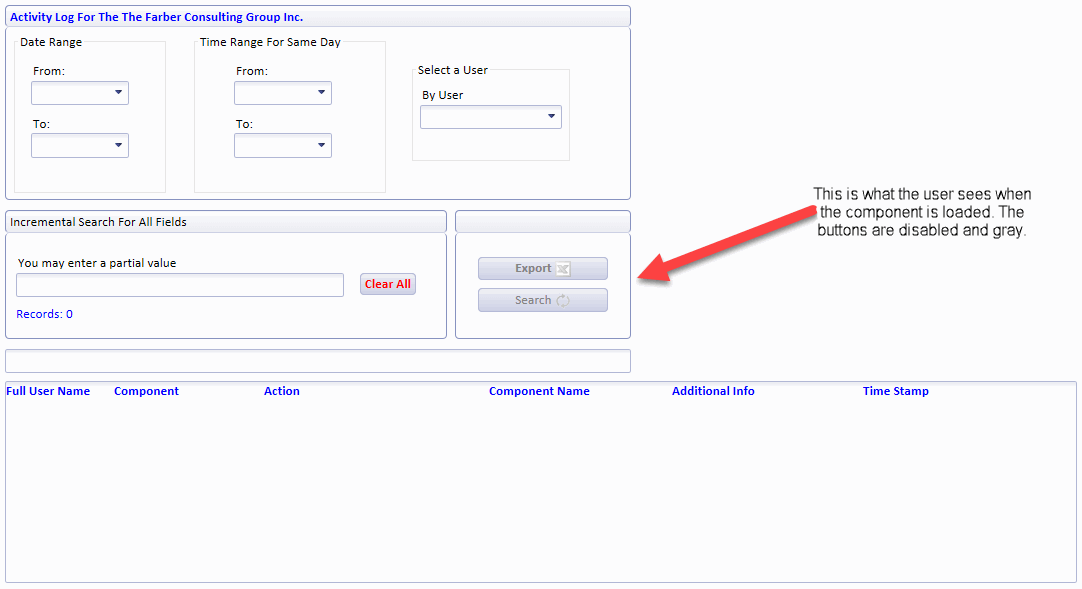Sort by Full User Name column header

tap(48, 391)
